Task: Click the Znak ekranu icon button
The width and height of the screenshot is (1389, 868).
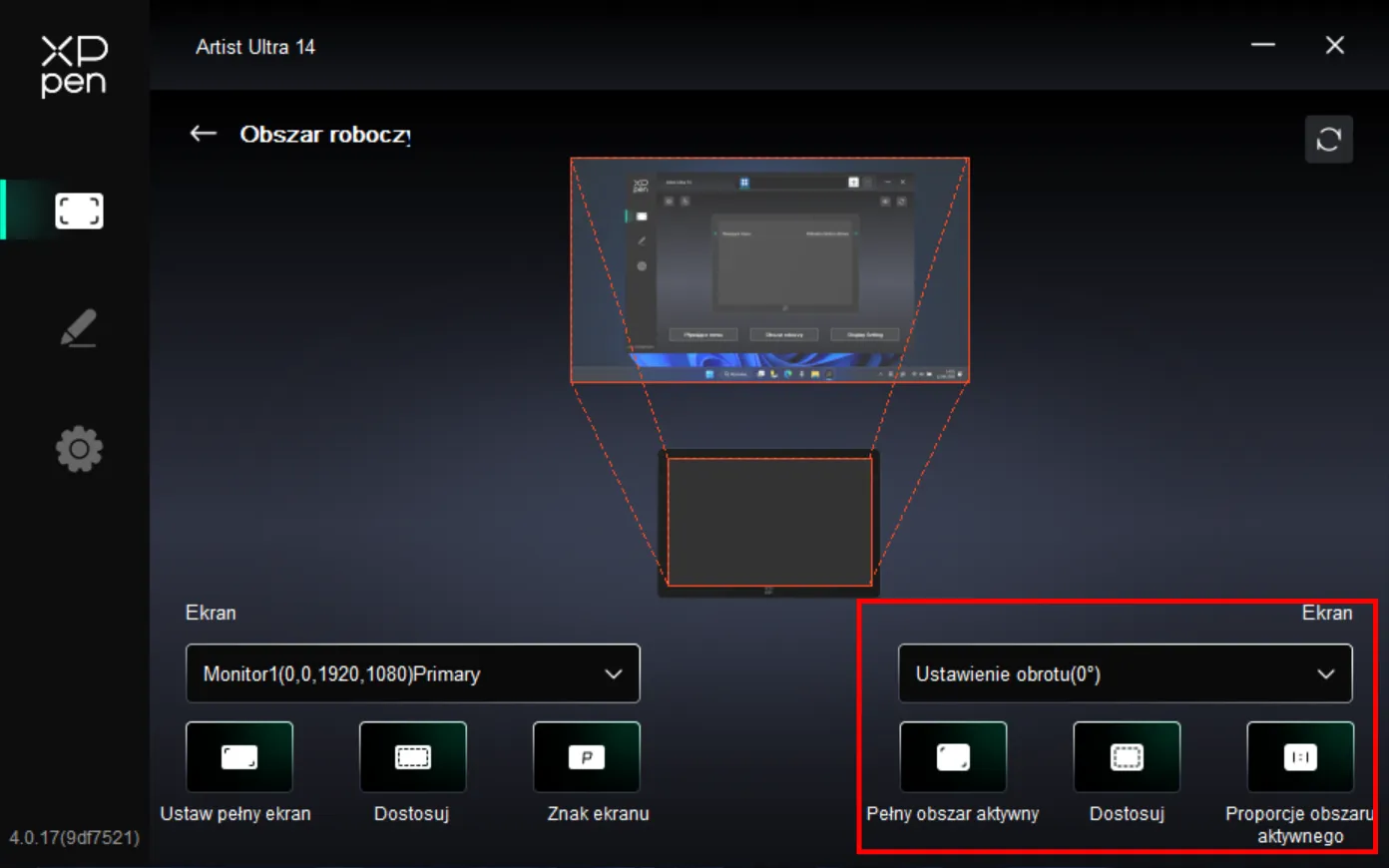Action: pos(587,757)
